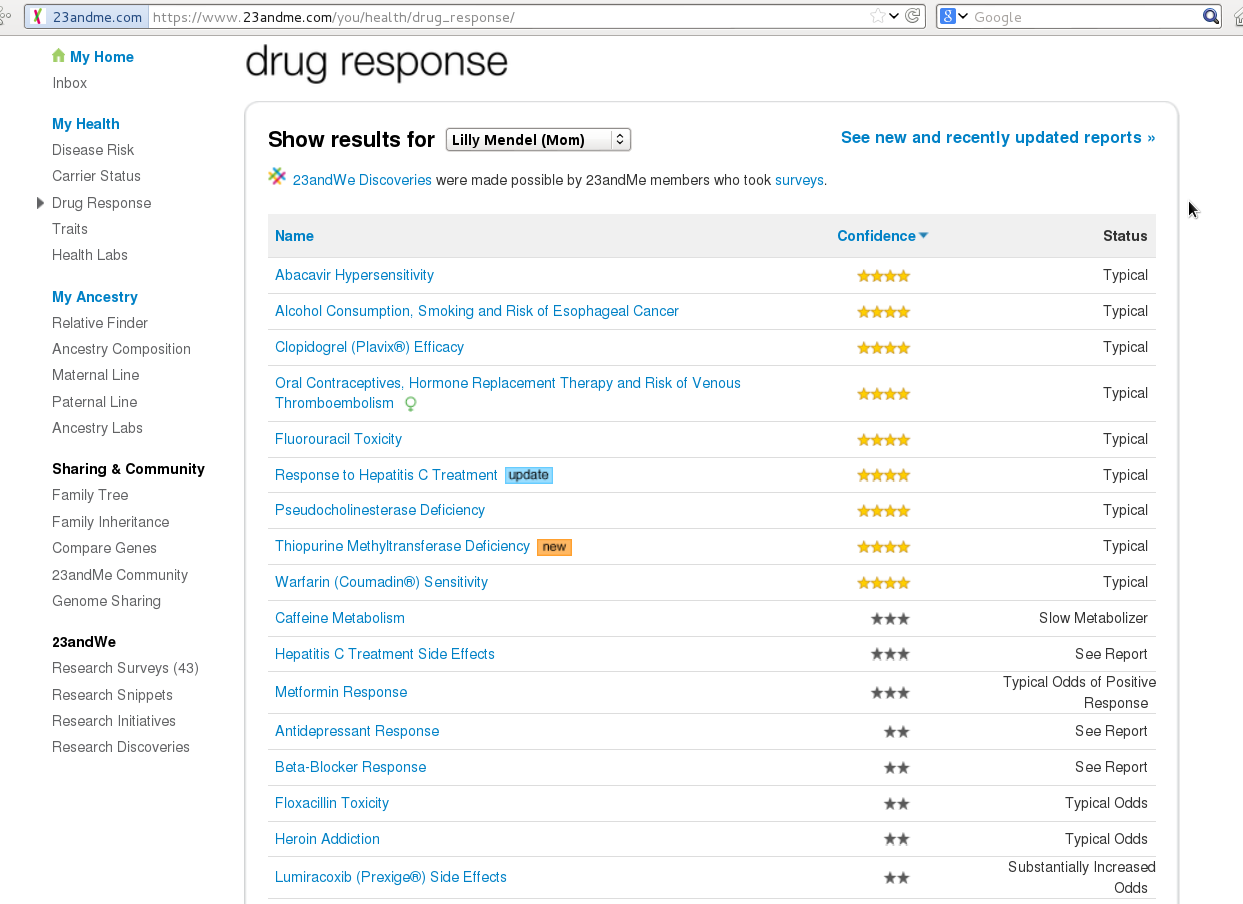The height and width of the screenshot is (904, 1243).
Task: Open the Abacavir Hypersensitivity report
Action: (354, 275)
